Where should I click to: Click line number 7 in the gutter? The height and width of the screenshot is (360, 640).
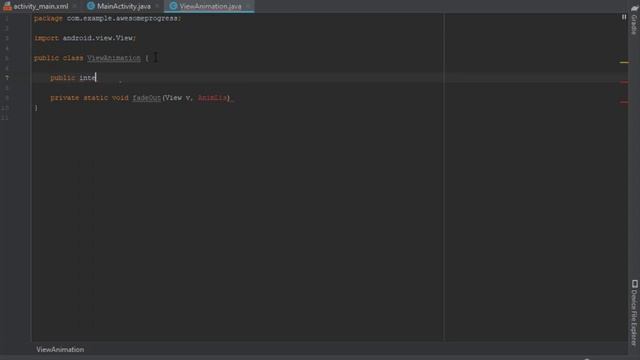[x=7, y=78]
